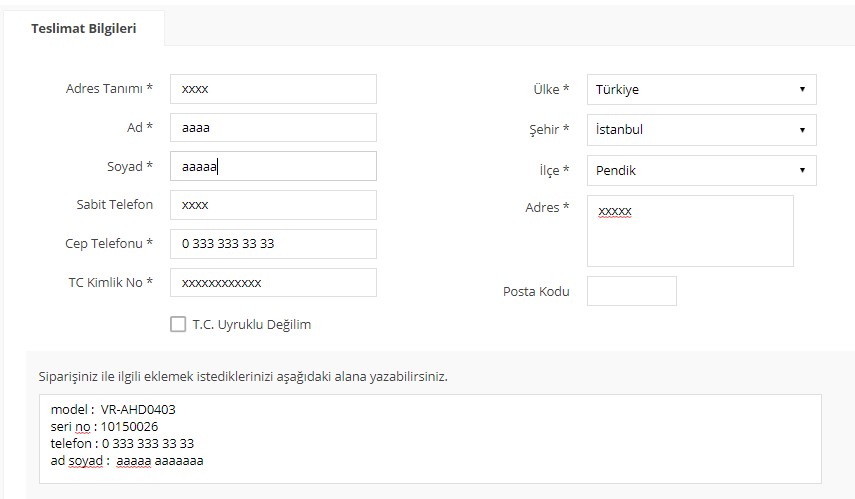855x499 pixels.
Task: Focus the Posta Kodu field
Action: coord(631,291)
